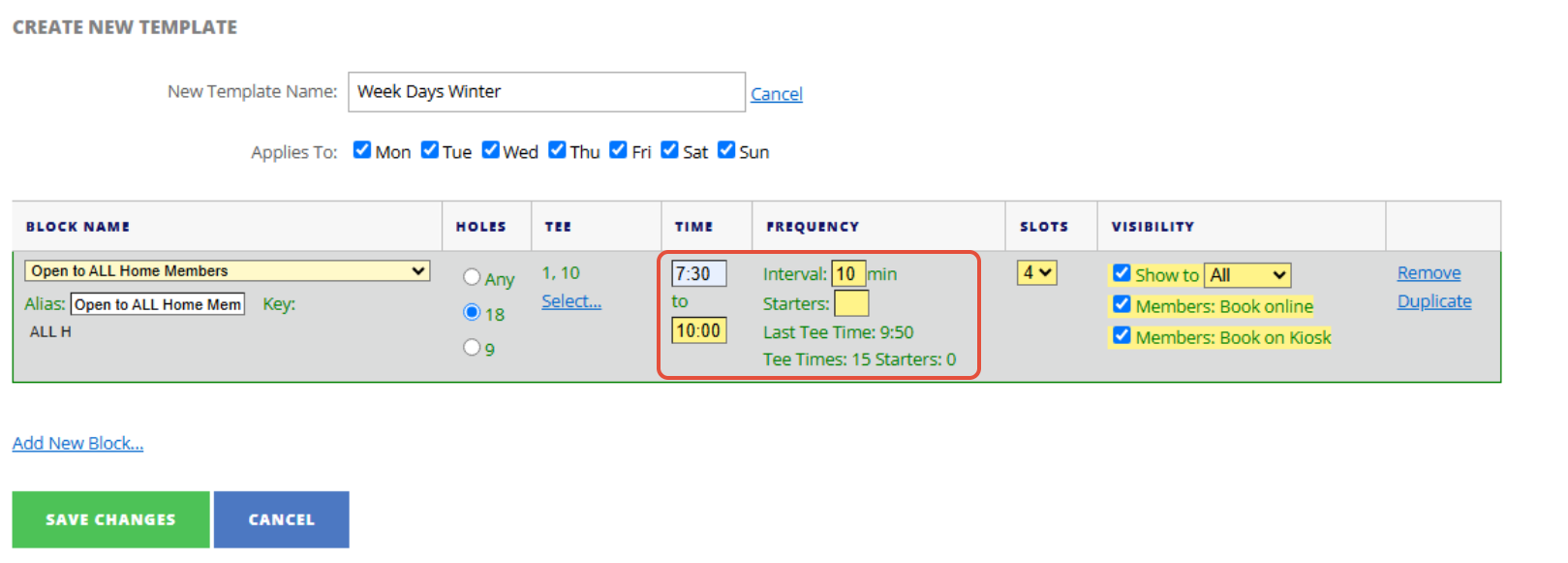Click the Save Changes button
This screenshot has height=563, width=1568.
[110, 519]
